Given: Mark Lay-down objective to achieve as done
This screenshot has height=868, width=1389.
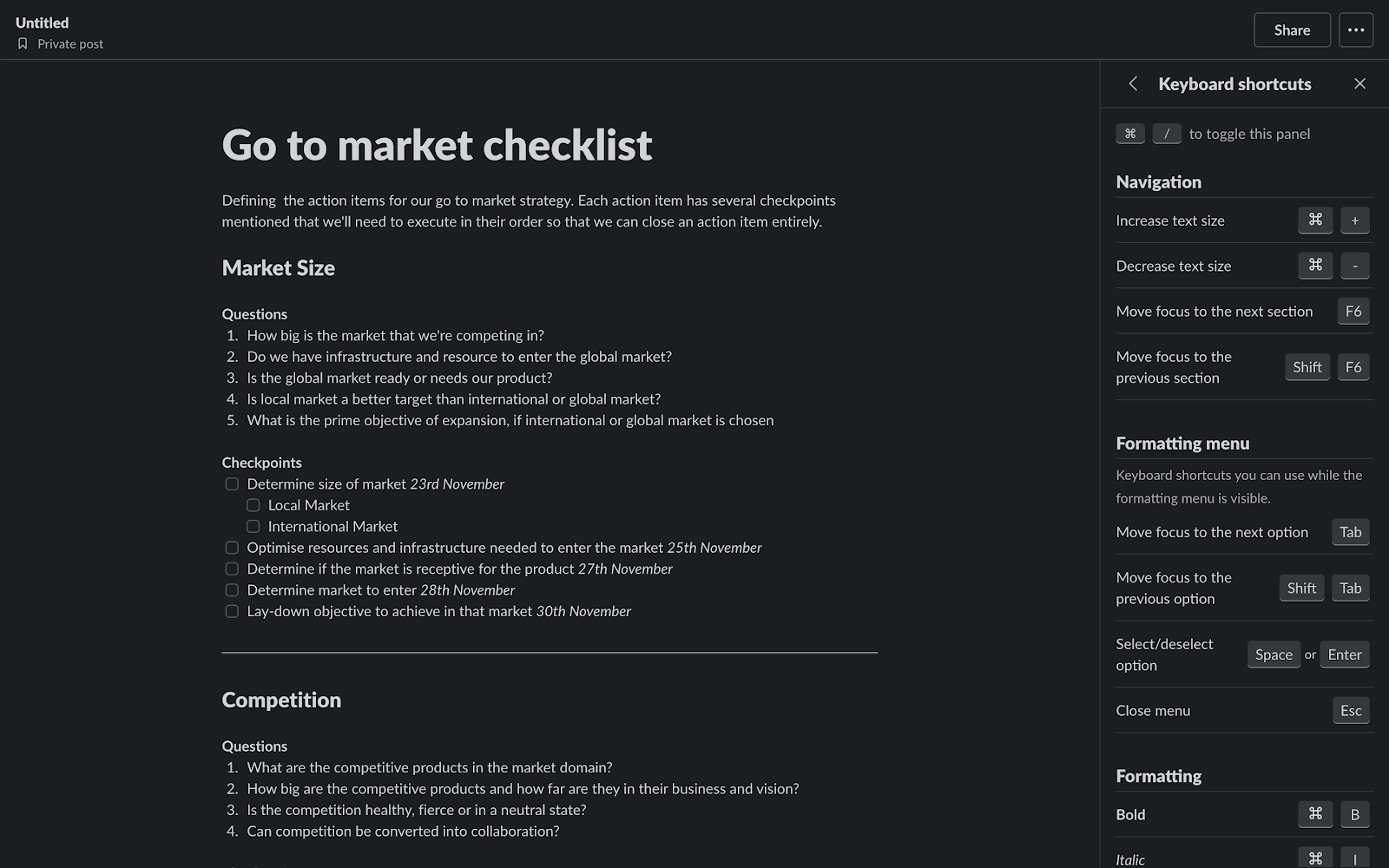Looking at the screenshot, I should [231, 611].
